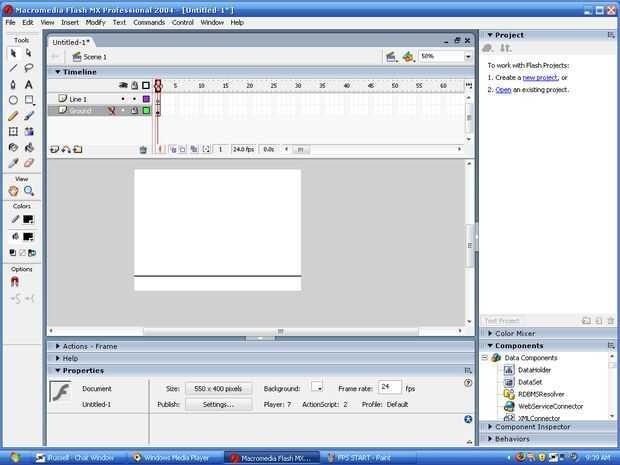Toggle Line 1 layer visibility dot

click(123, 99)
